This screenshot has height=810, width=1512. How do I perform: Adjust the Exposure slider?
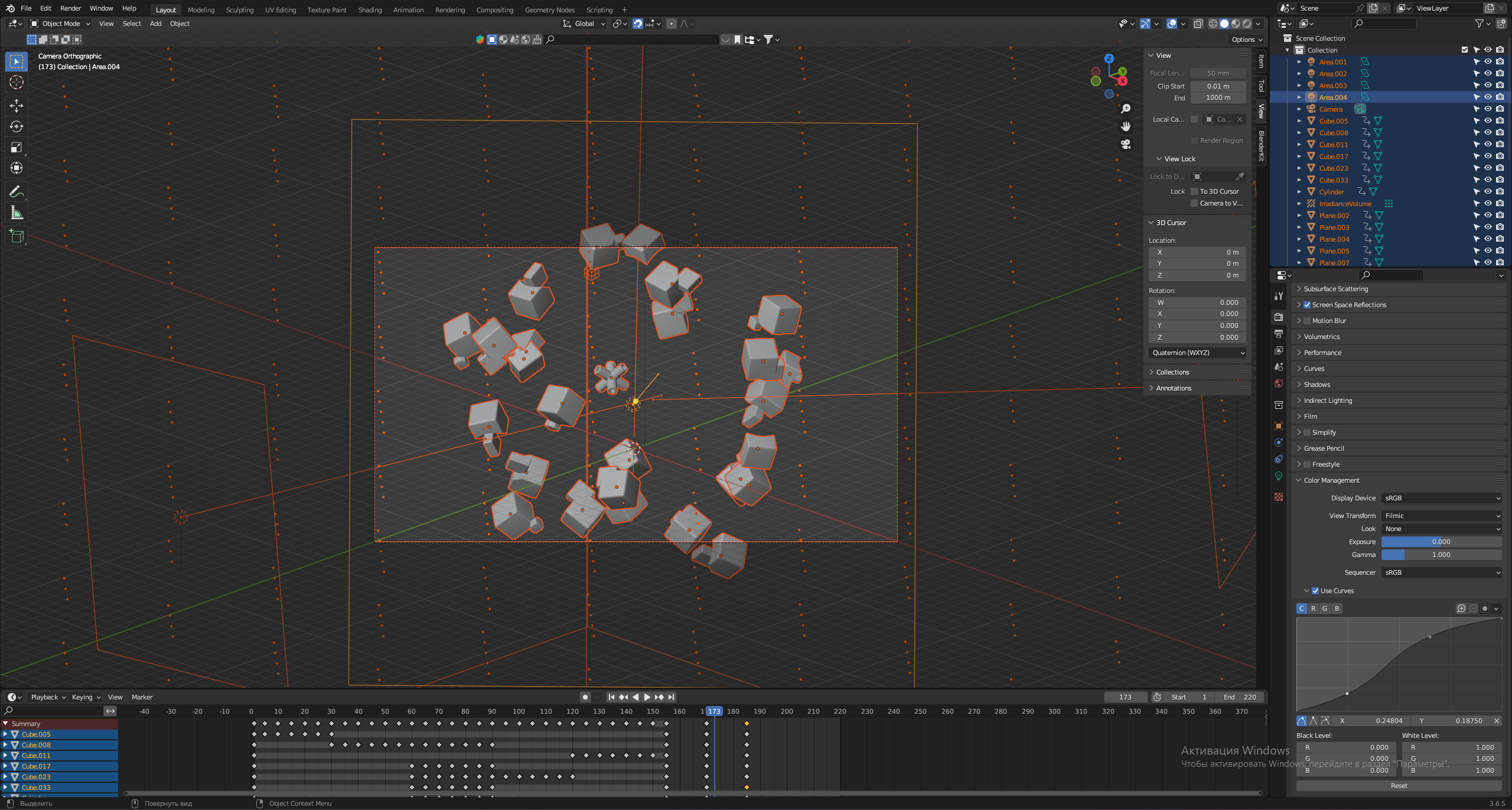pos(1441,542)
